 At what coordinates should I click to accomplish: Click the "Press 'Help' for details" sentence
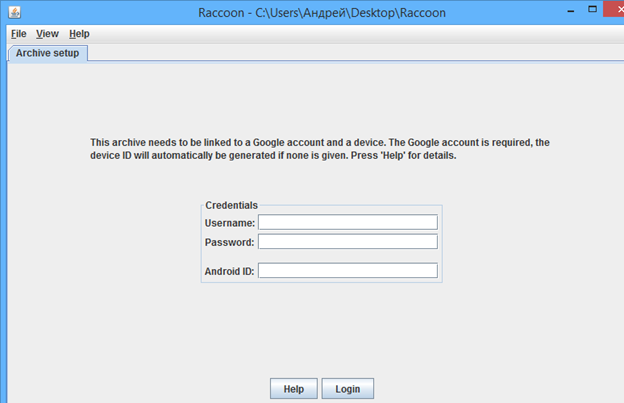pos(400,156)
